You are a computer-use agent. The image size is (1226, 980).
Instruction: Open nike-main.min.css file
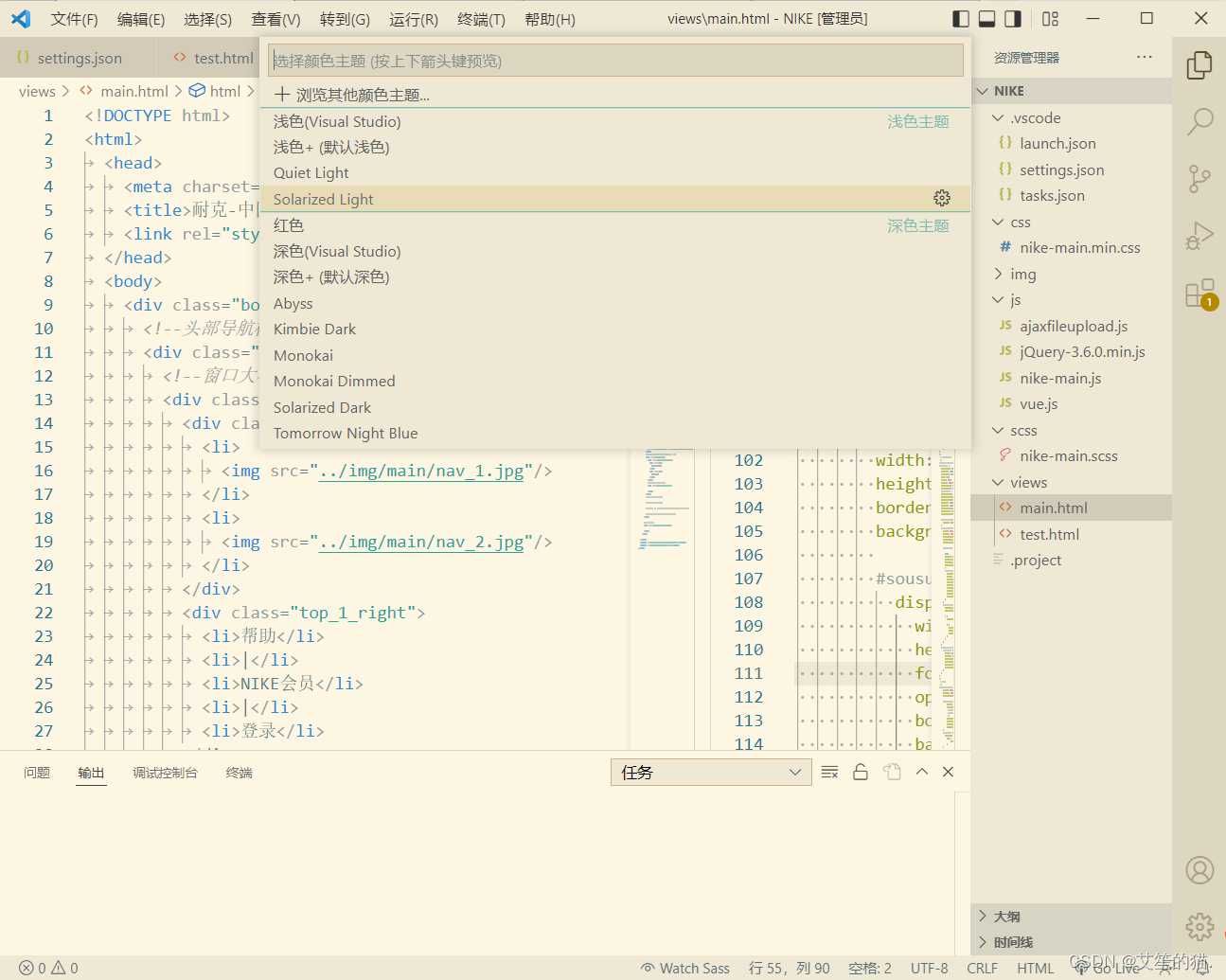tap(1071, 247)
